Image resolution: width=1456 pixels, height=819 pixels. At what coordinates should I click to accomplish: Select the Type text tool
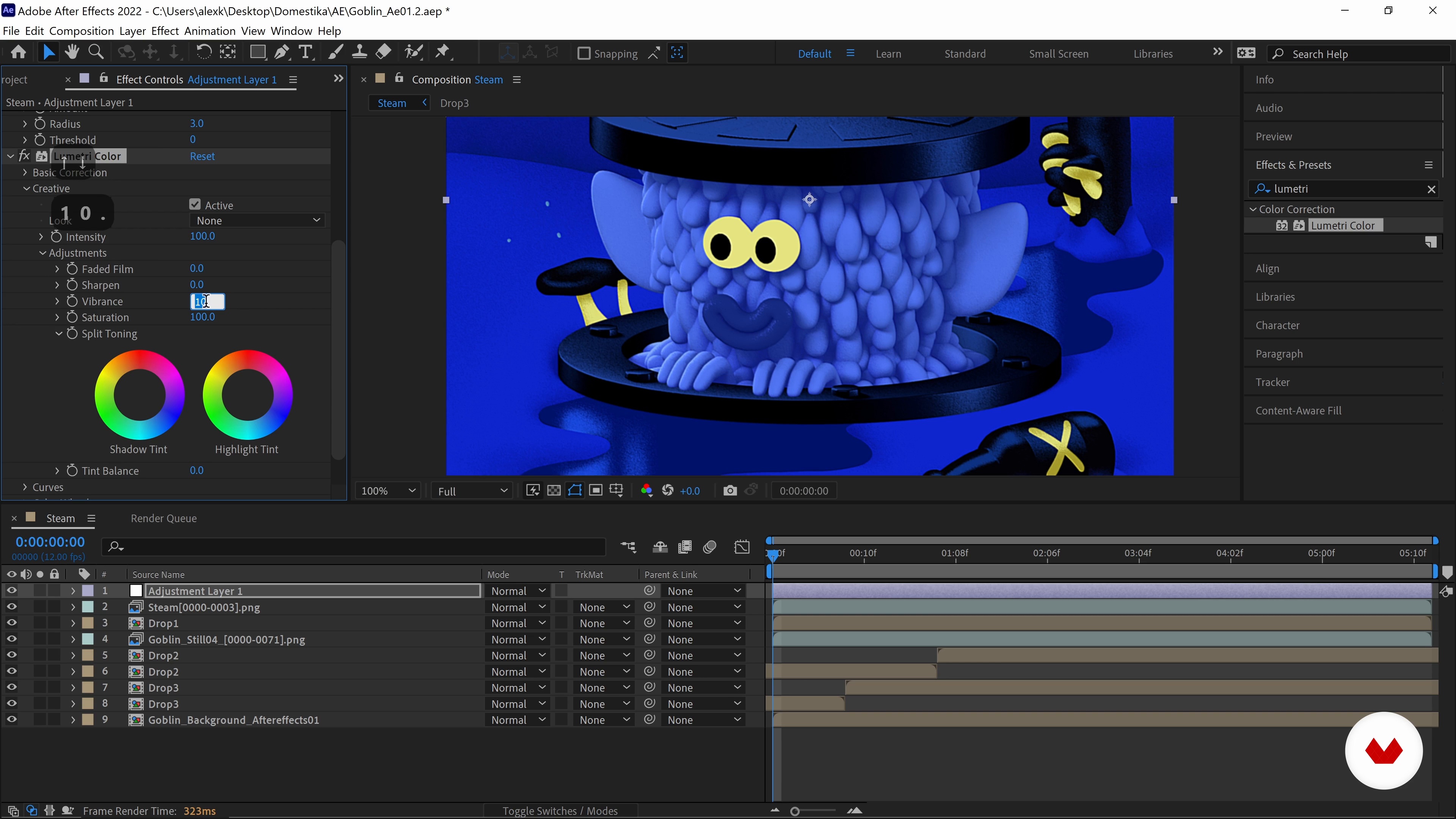305,53
